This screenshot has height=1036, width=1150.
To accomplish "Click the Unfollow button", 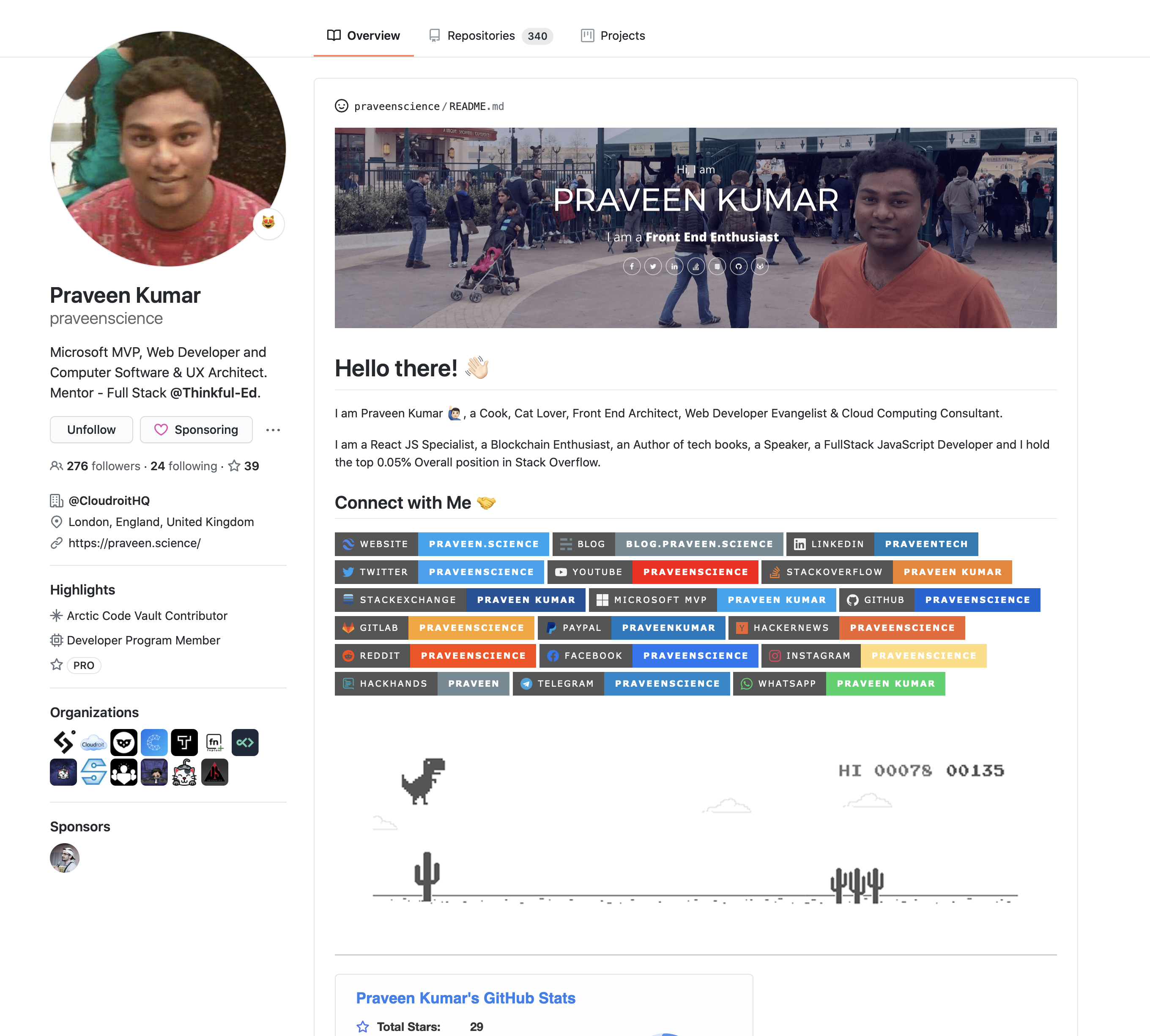I will pyautogui.click(x=91, y=430).
